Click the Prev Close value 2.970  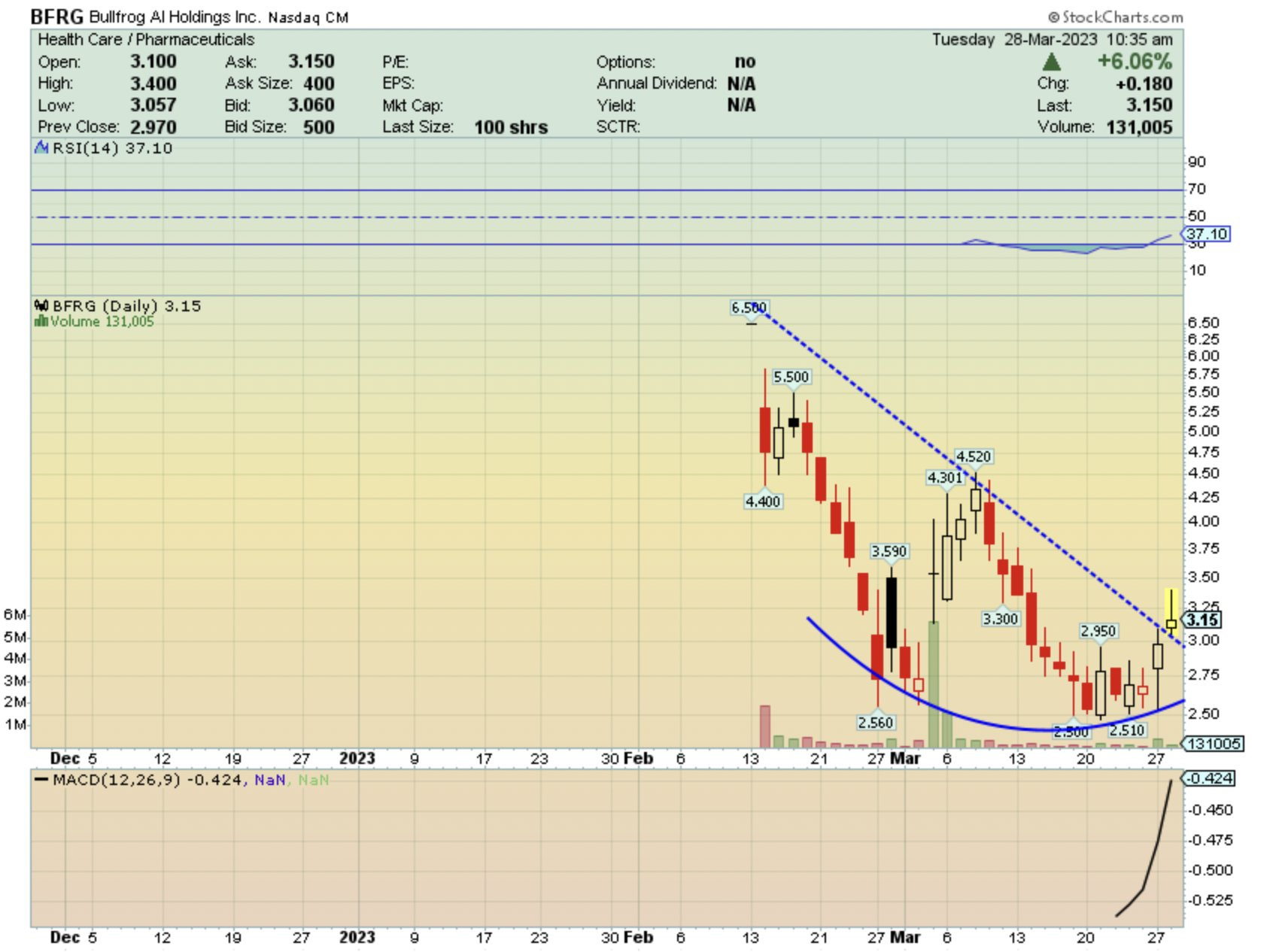153,127
